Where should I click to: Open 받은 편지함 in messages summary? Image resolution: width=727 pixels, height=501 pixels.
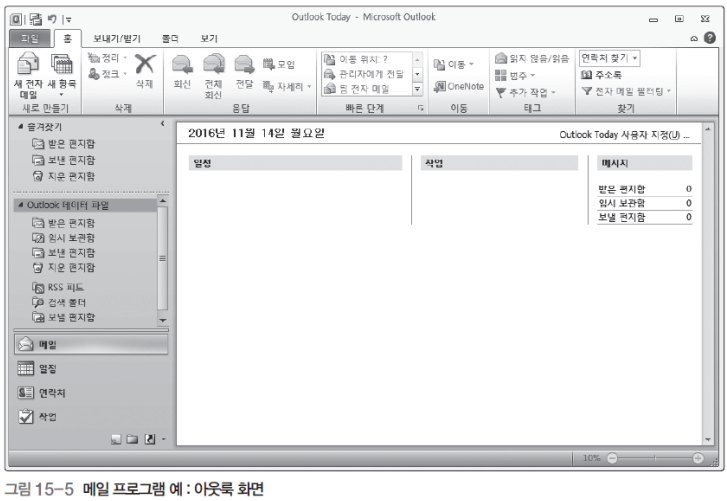click(644, 189)
